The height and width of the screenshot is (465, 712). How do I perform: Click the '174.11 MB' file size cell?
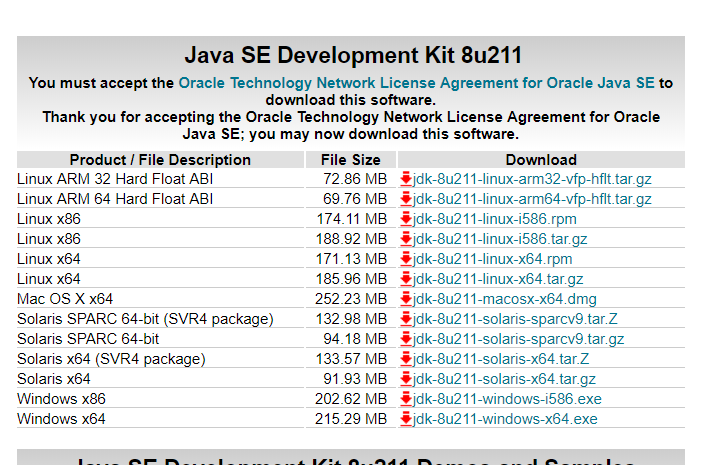(x=351, y=219)
